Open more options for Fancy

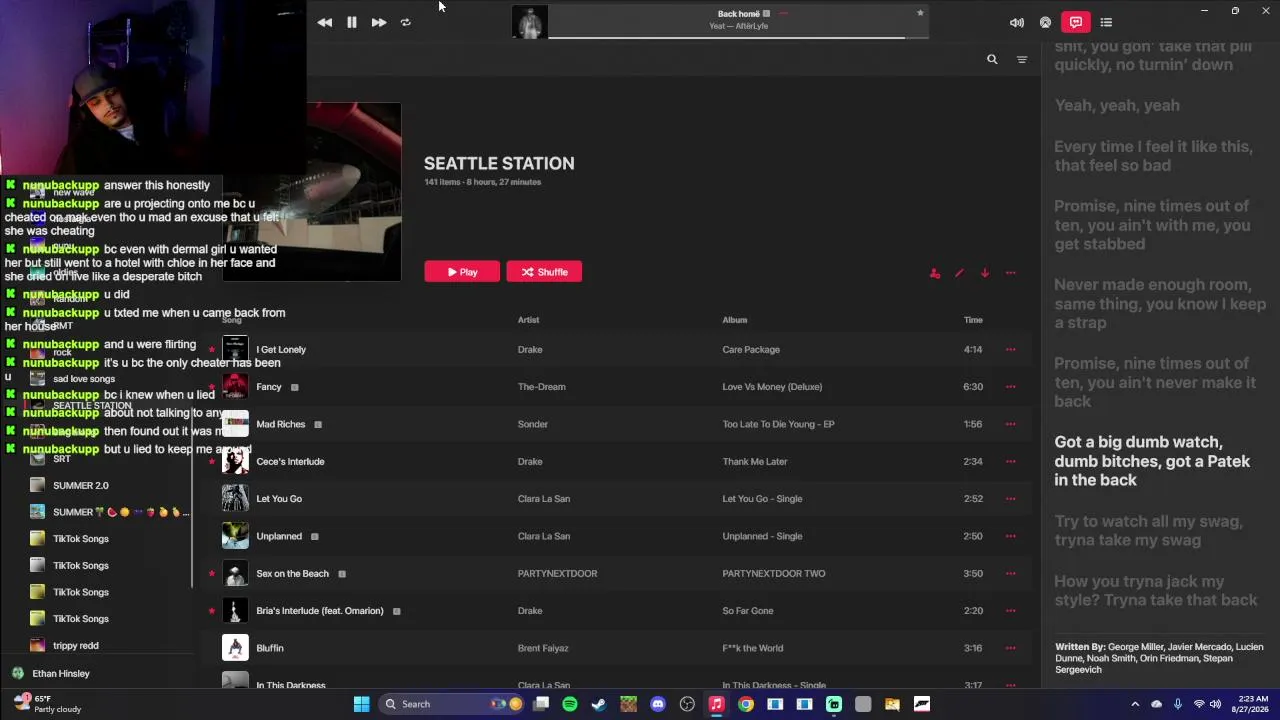[1010, 387]
